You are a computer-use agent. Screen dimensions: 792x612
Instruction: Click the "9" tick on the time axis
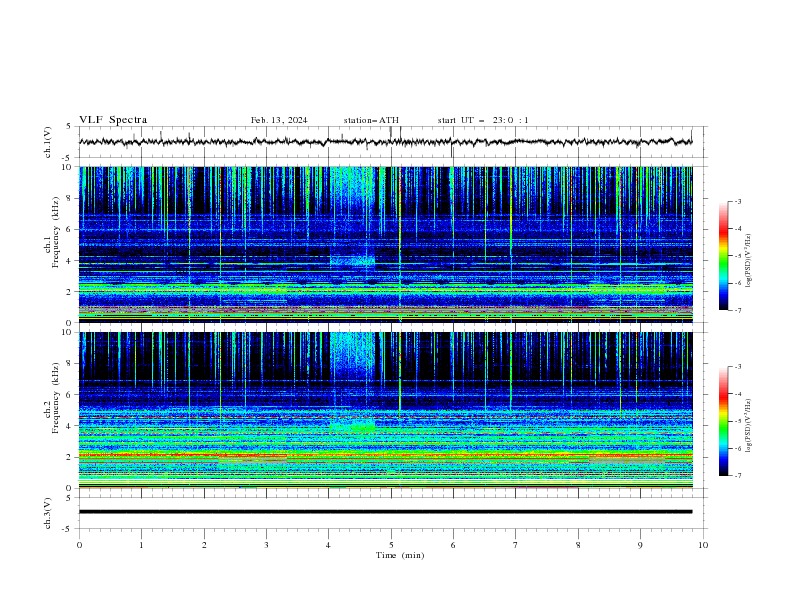[640, 545]
